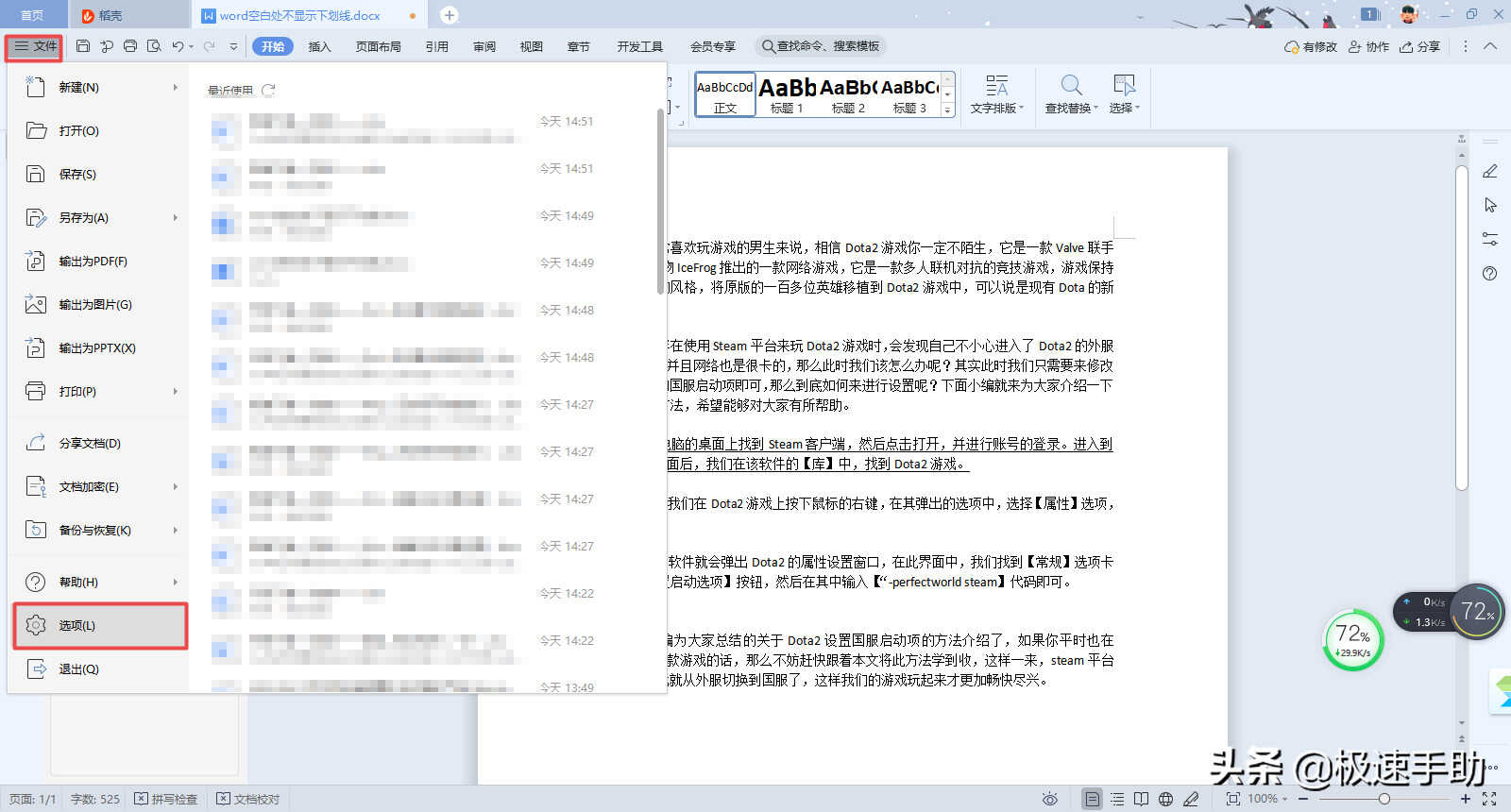This screenshot has height=812, width=1511.
Task: Open the 查找替换 tool
Action: coord(1071,95)
